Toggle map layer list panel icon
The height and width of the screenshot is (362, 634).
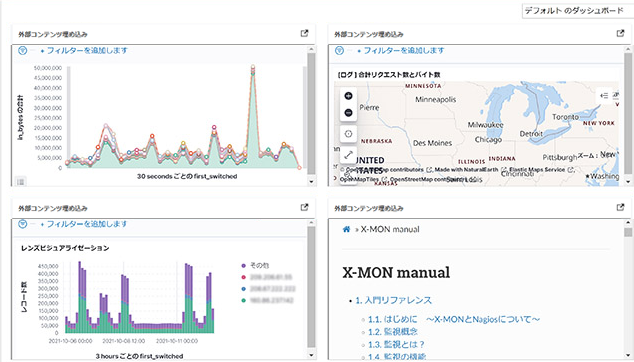604,96
